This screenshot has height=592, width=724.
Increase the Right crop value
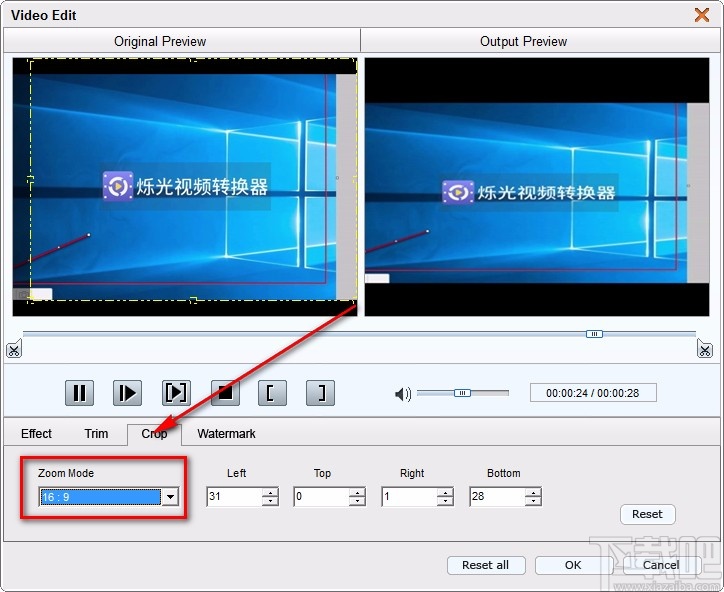pos(445,492)
